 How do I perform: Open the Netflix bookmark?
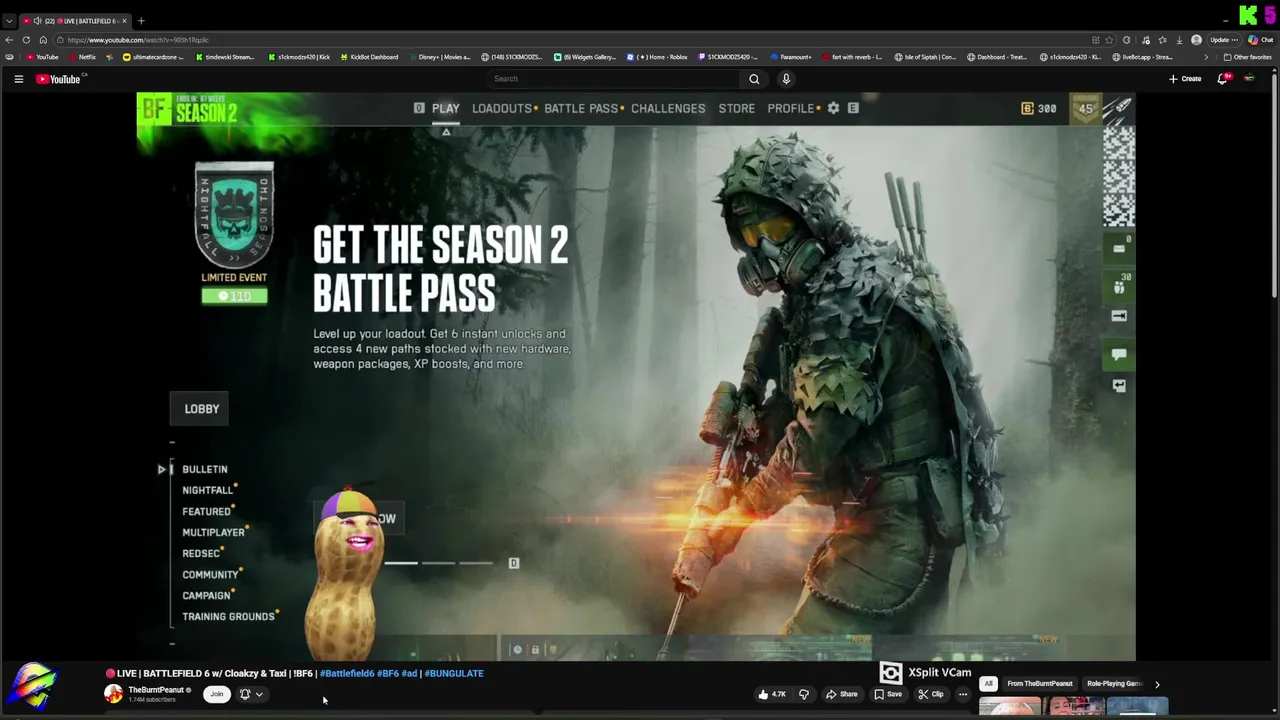[x=83, y=57]
